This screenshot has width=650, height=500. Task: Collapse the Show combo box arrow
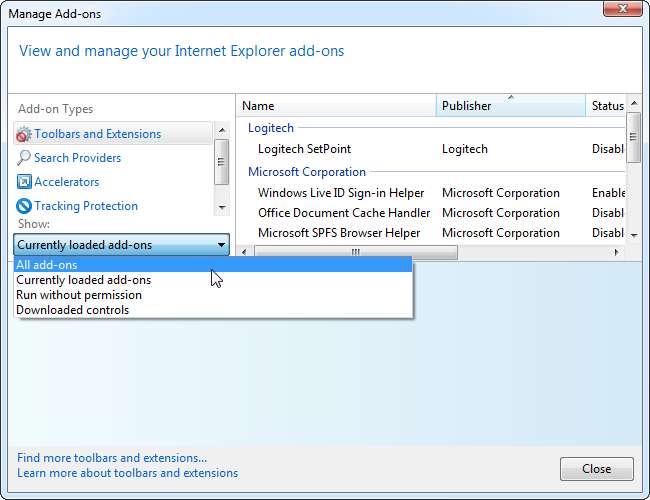220,245
